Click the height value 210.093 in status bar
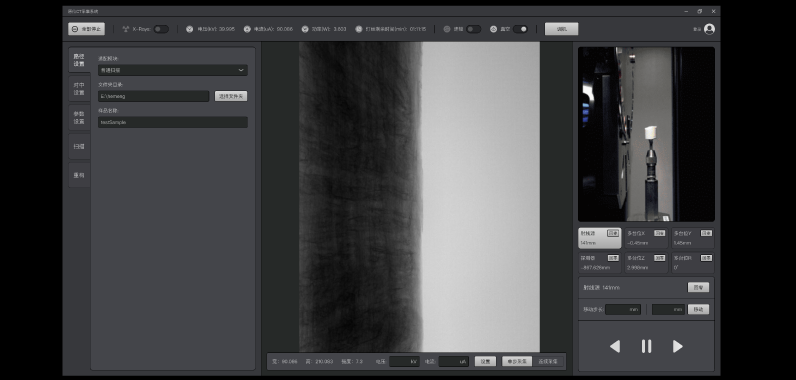The image size is (796, 380). tap(323, 362)
